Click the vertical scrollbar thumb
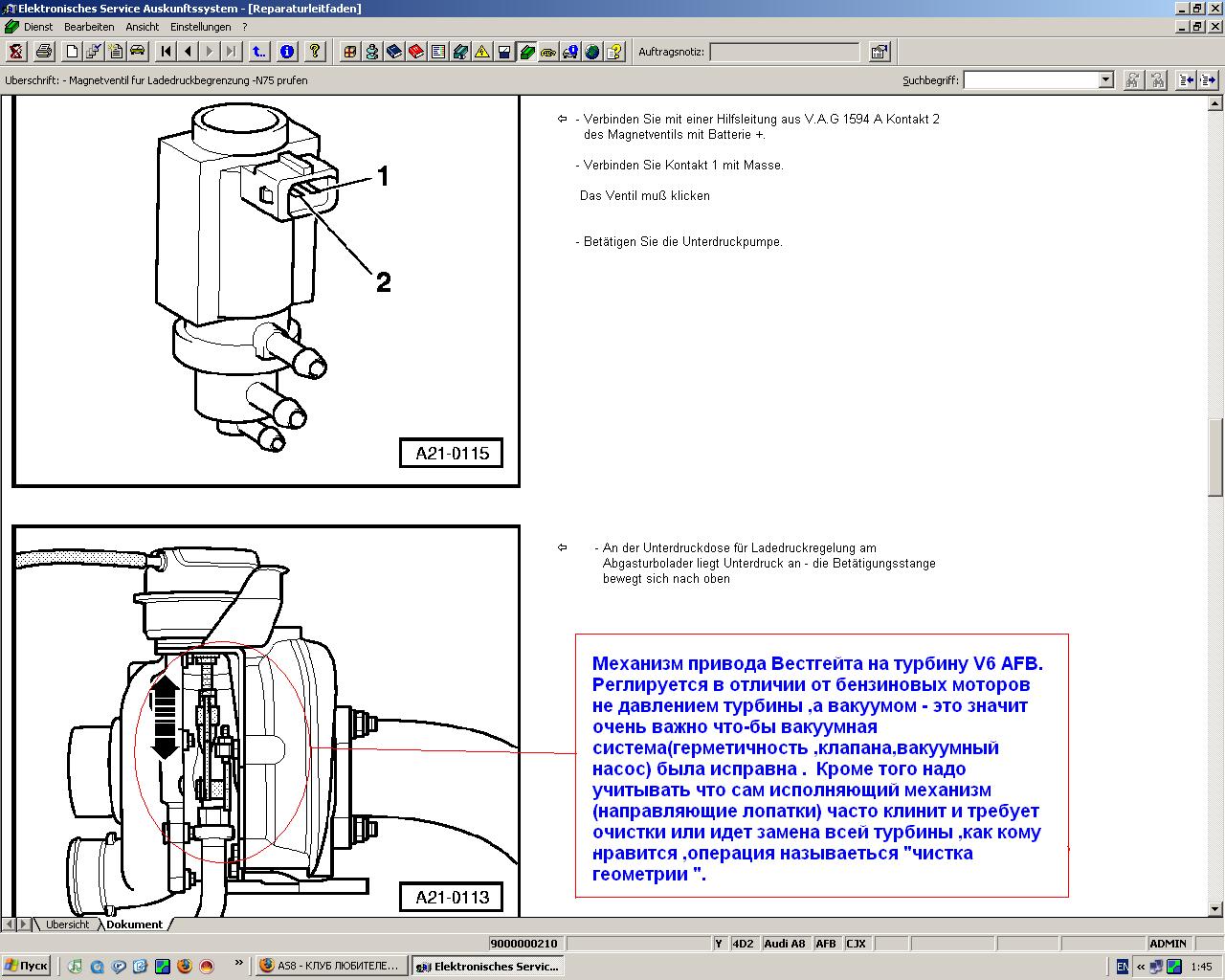This screenshot has height=980, width=1225. point(1216,457)
